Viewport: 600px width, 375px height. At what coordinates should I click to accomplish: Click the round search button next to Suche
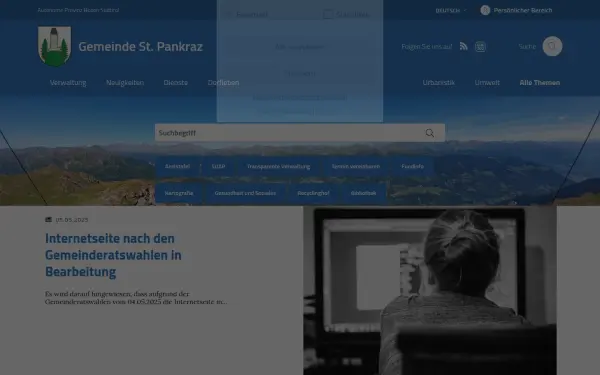552,46
